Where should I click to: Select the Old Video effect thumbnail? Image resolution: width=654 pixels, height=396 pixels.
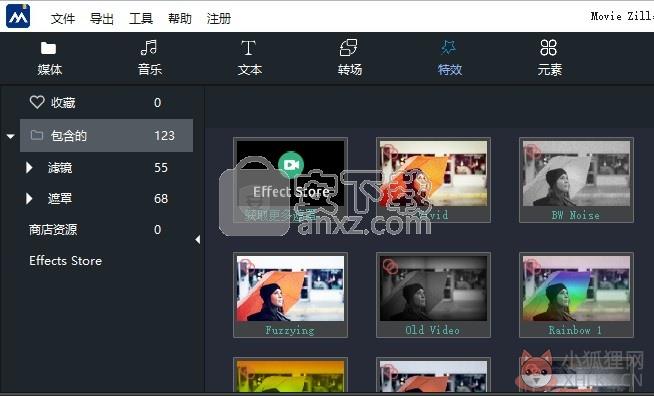coord(433,295)
